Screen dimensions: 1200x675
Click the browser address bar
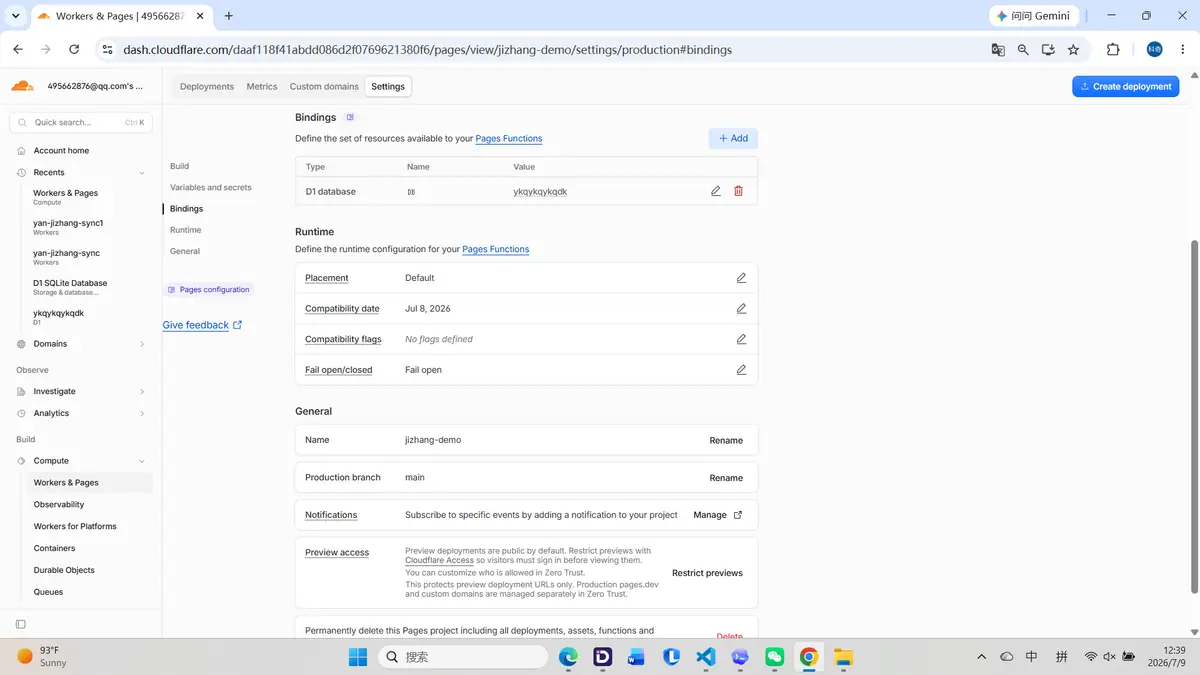540,49
